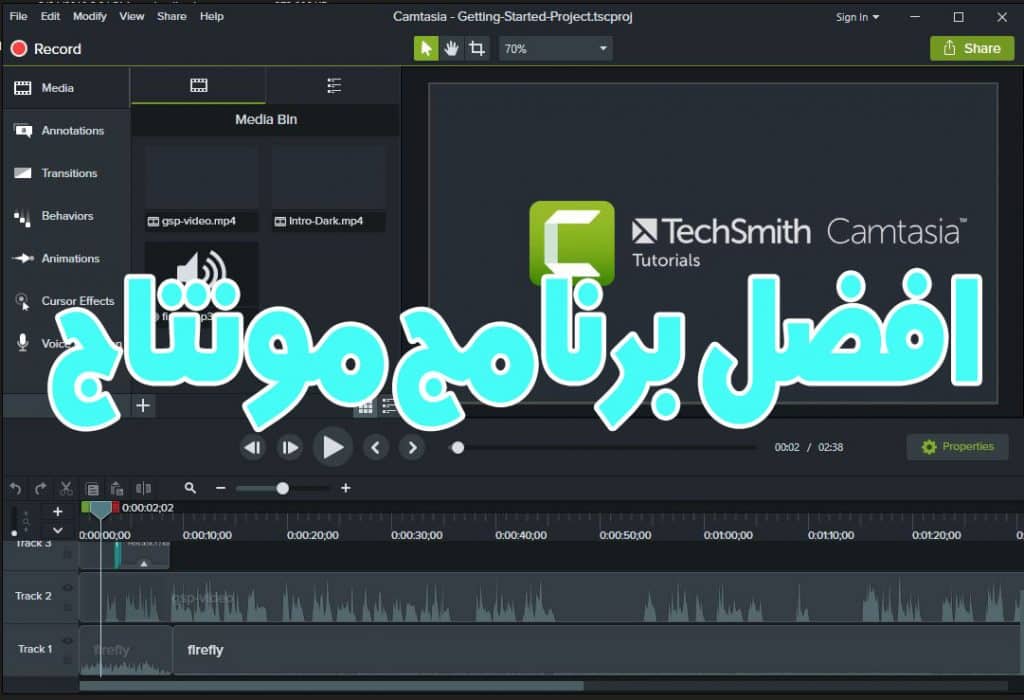Select the small clip on Track 3
Image resolution: width=1024 pixels, height=700 pixels.
pos(143,555)
